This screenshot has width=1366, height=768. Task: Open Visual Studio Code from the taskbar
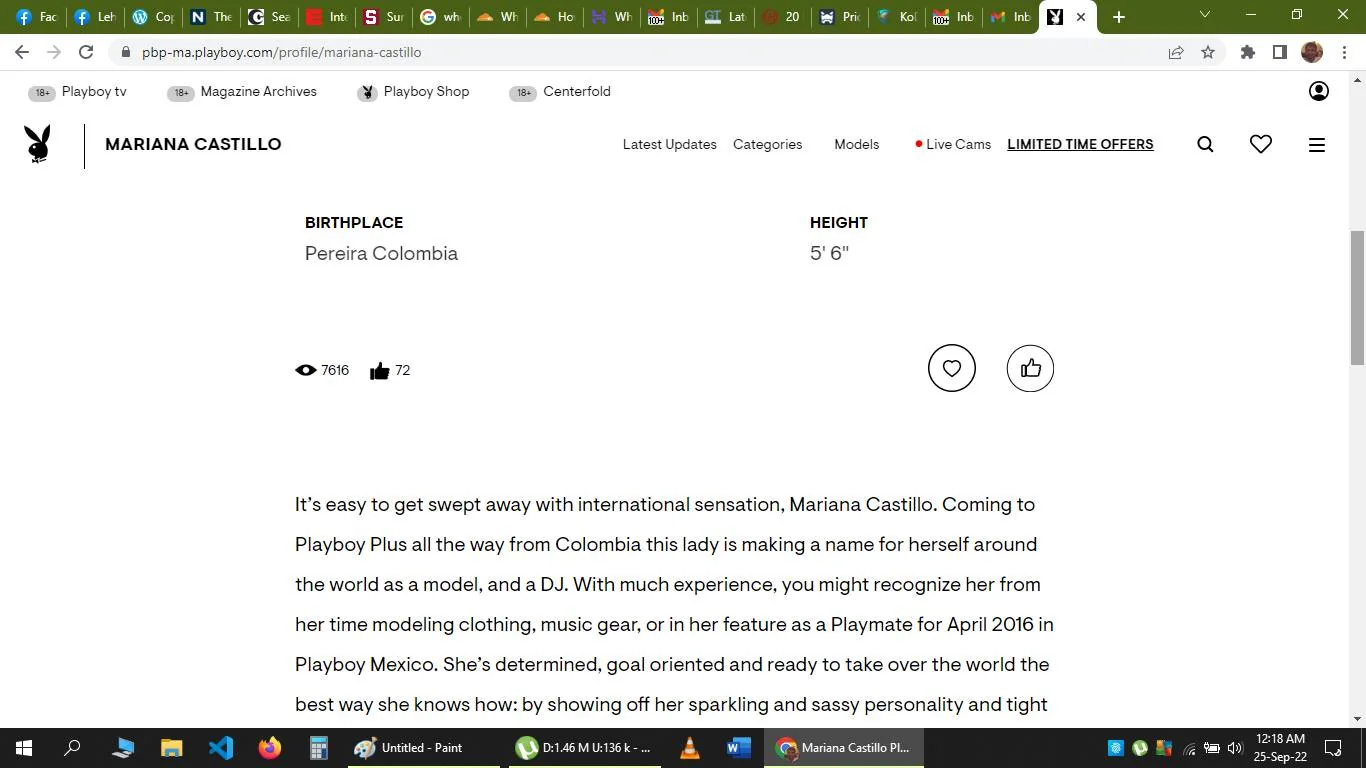click(221, 748)
